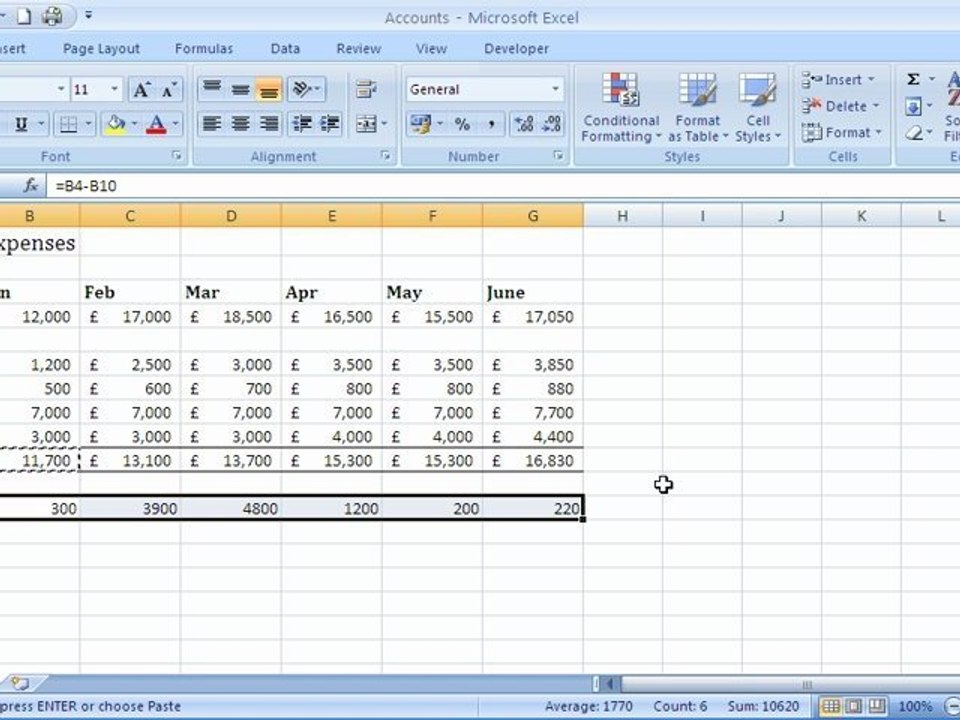Screen dimensions: 960x720
Task: Open Conditional Formatting menu
Action: 621,108
